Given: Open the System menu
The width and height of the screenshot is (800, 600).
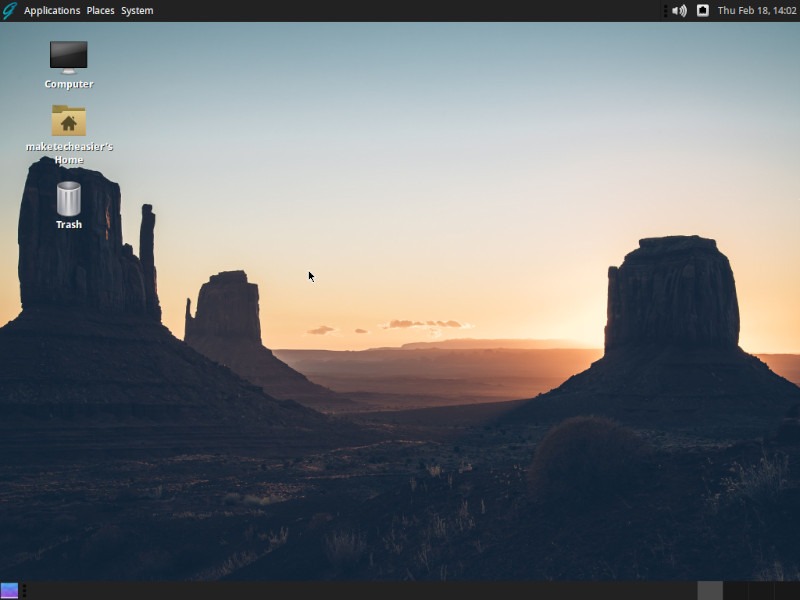Looking at the screenshot, I should (137, 10).
